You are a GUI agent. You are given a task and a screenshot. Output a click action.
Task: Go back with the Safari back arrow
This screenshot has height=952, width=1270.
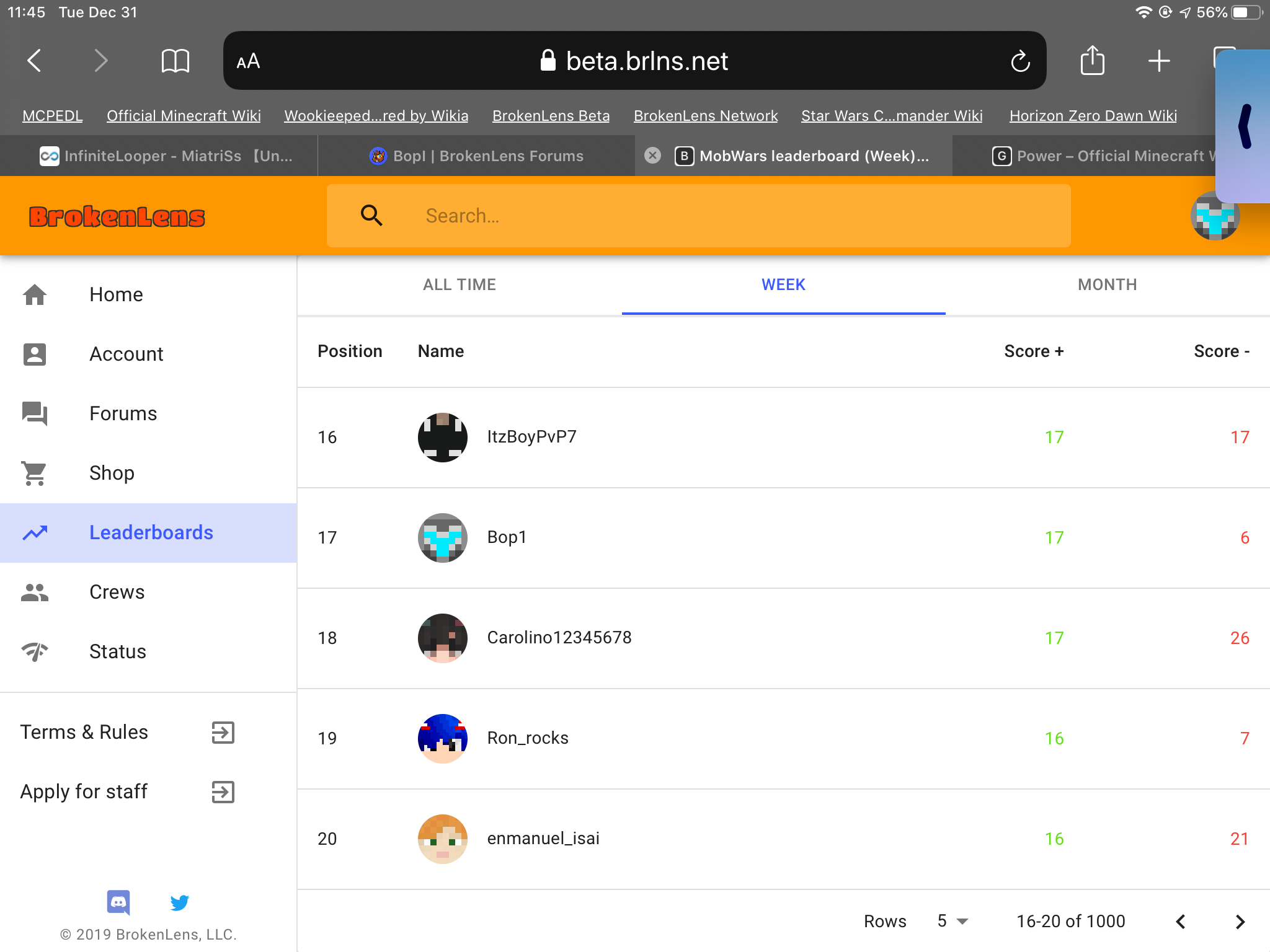click(35, 61)
